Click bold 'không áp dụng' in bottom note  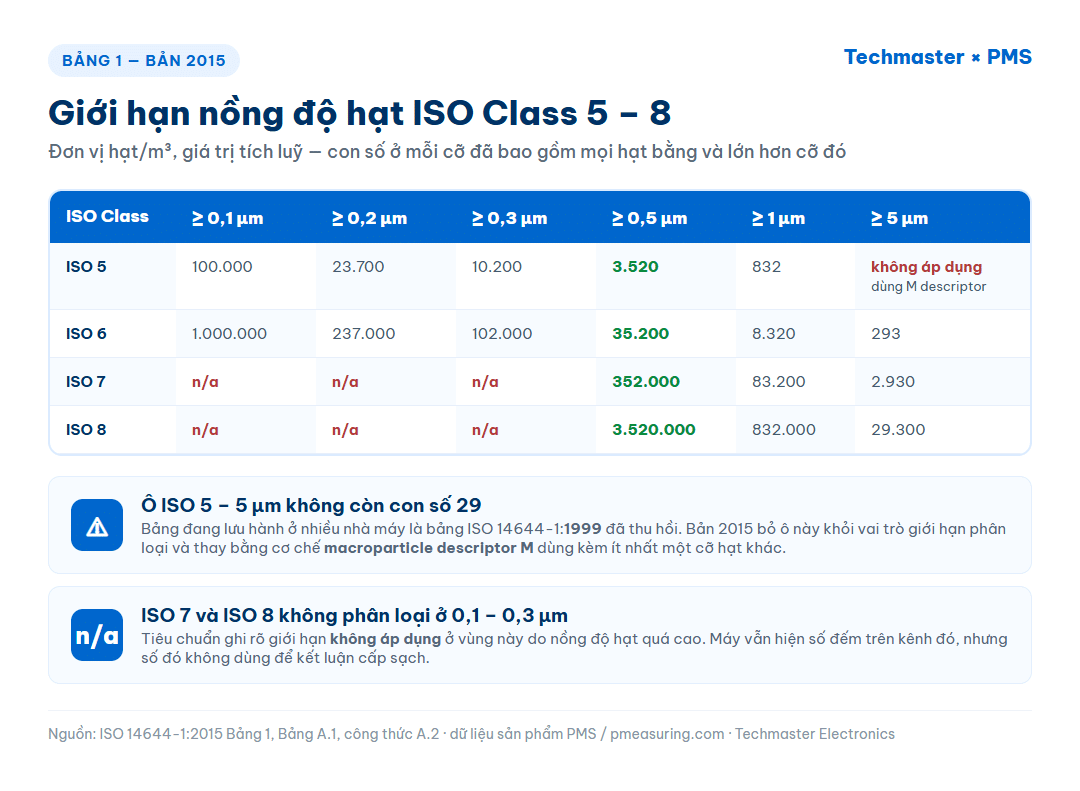pos(385,639)
